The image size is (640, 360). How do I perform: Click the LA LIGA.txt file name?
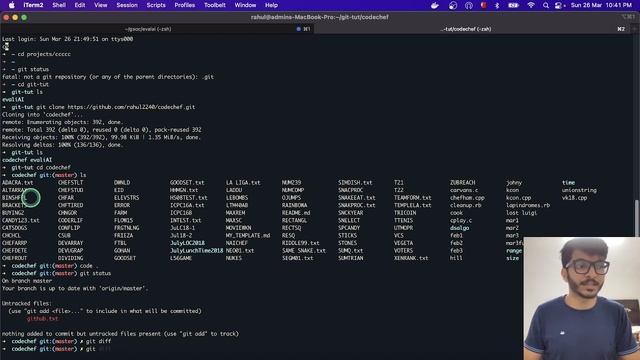[243, 182]
